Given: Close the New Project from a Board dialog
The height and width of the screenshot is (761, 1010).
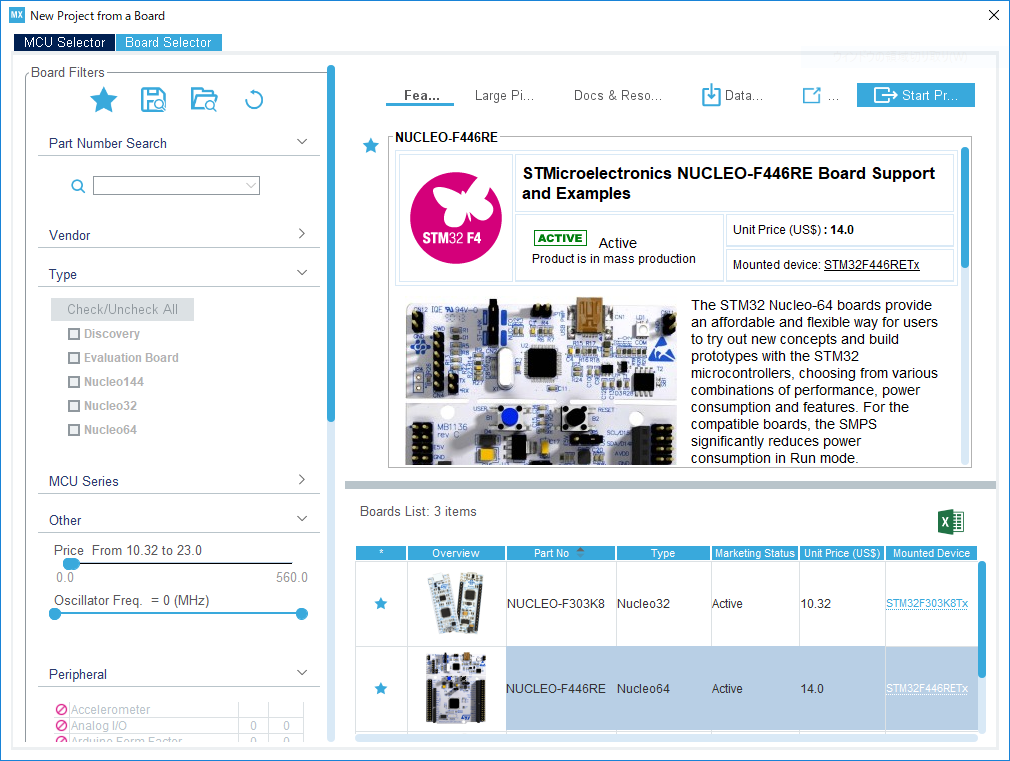Looking at the screenshot, I should 994,15.
